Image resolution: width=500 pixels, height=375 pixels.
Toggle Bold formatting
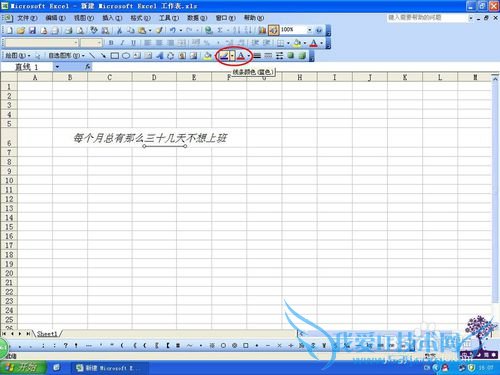(111, 43)
